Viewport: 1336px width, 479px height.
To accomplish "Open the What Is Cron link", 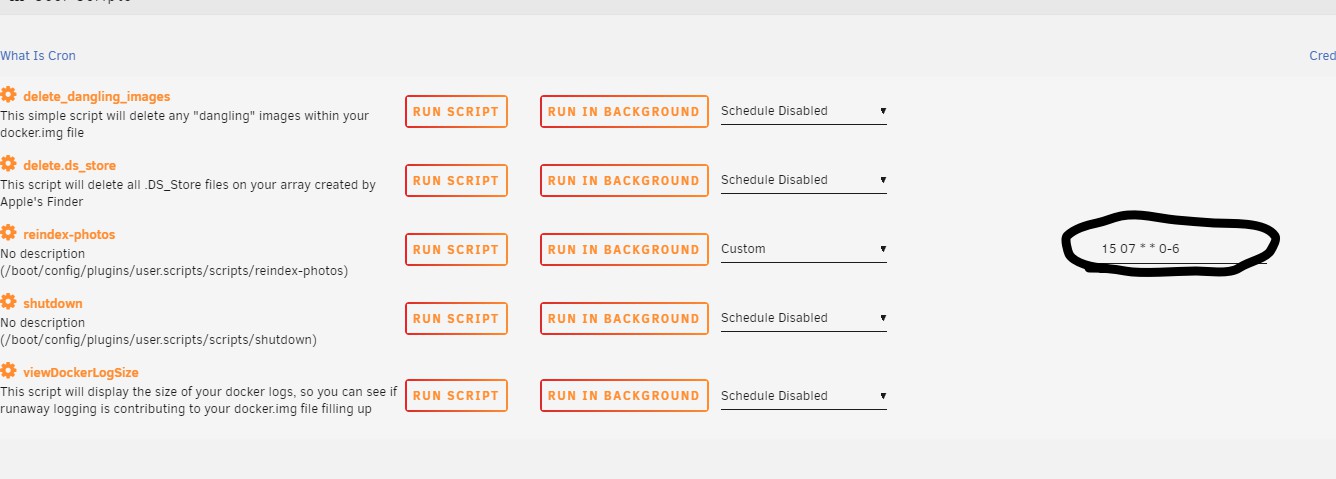I will click(38, 56).
